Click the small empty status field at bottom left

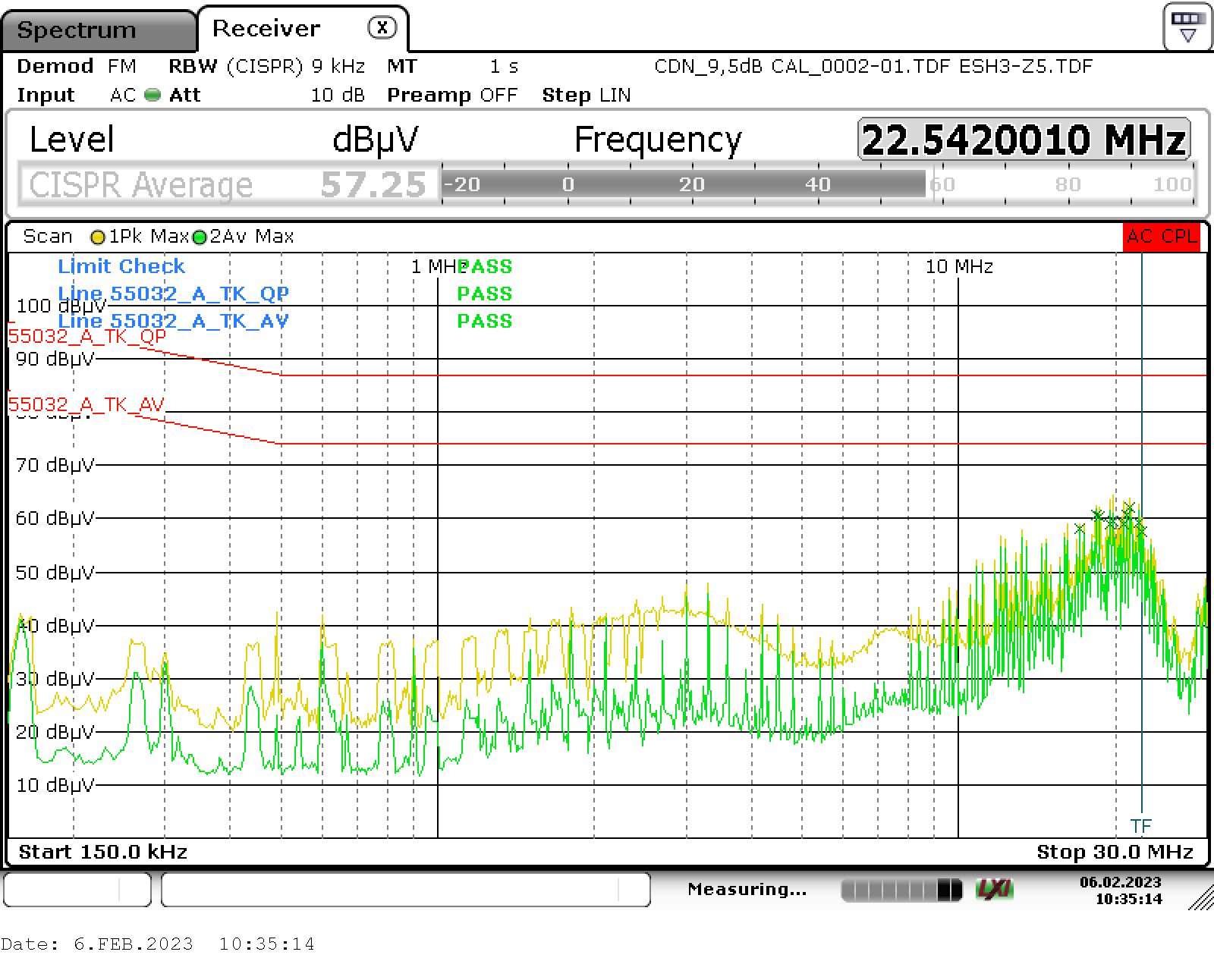[x=77, y=889]
